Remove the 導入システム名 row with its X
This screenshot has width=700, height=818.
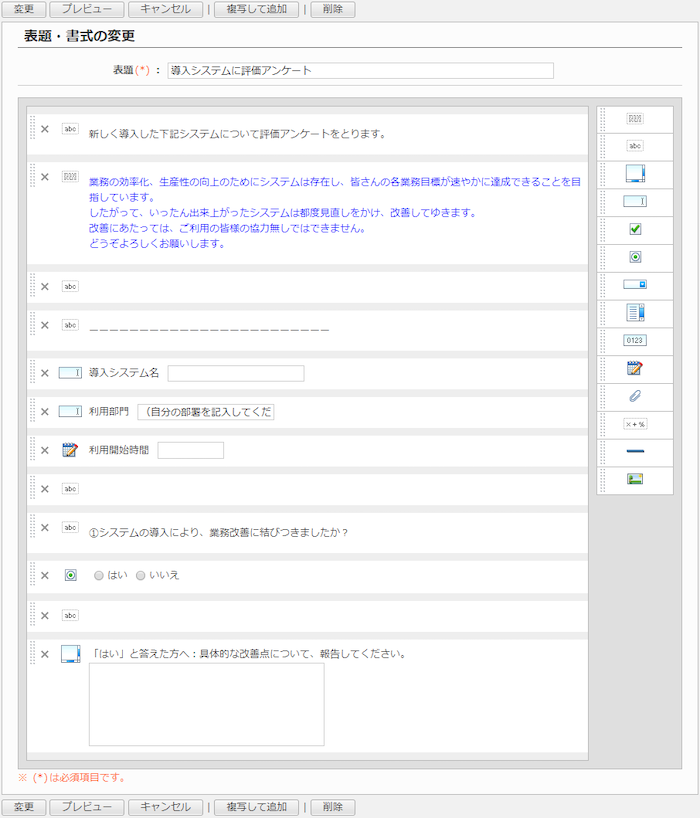(44, 373)
